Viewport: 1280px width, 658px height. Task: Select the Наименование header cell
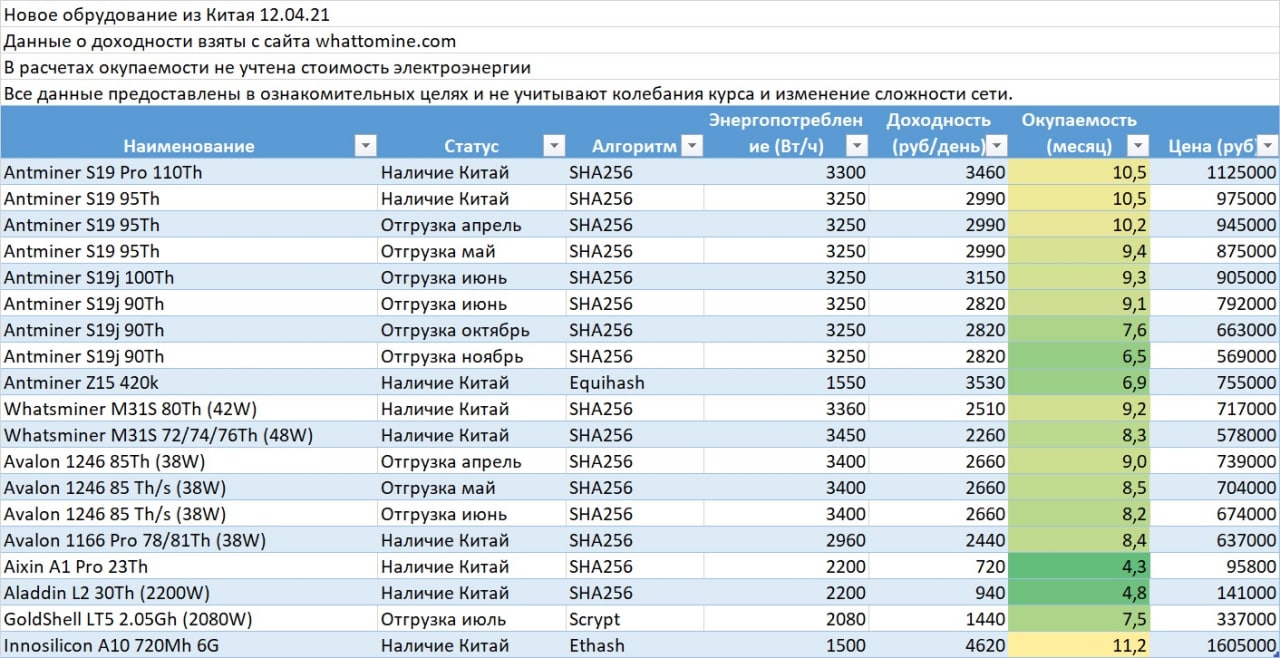pyautogui.click(x=189, y=133)
